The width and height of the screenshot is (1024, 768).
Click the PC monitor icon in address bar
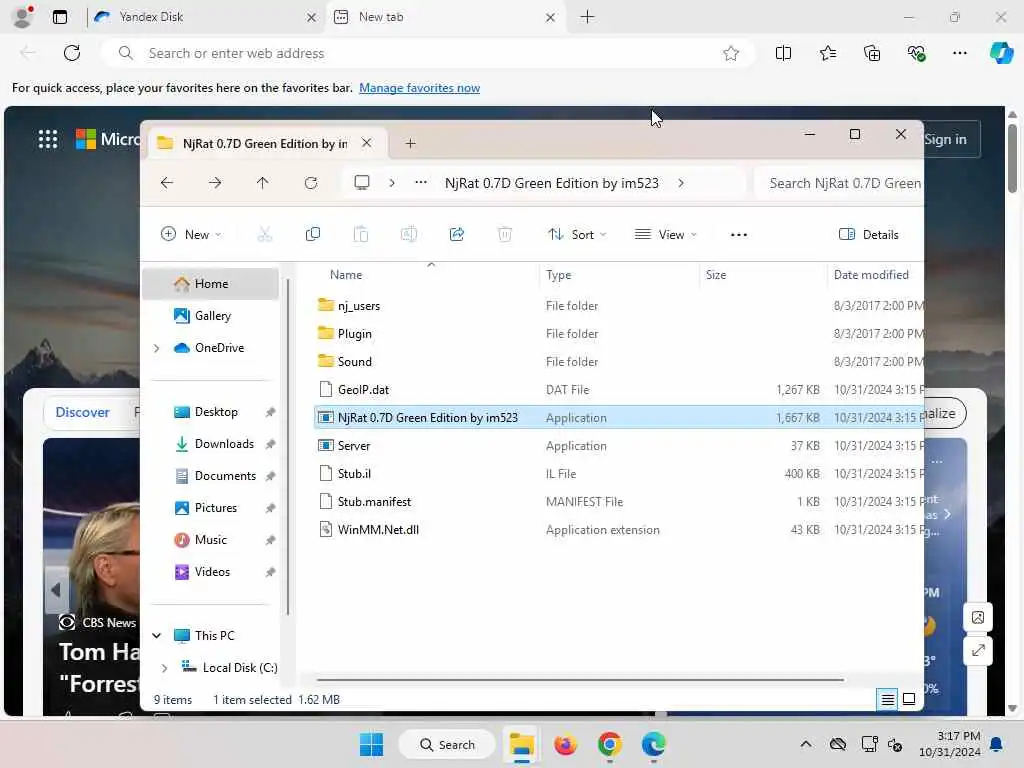click(362, 183)
